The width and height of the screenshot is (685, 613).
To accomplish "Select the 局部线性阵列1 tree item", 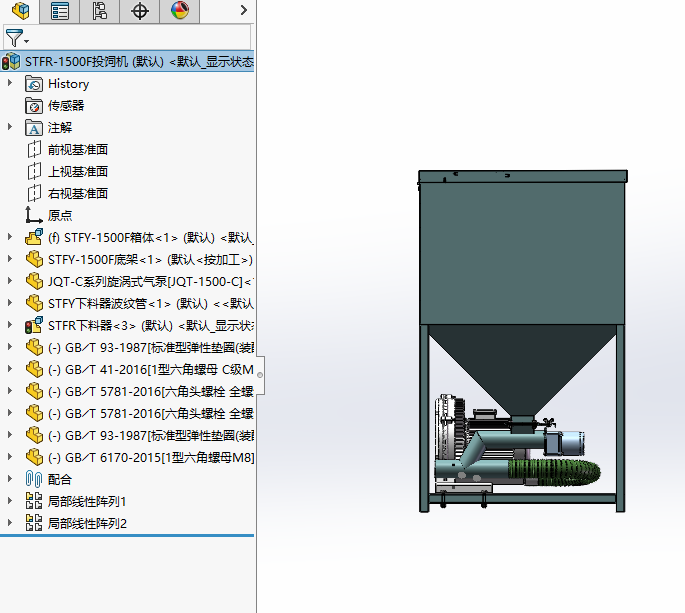I will (87, 502).
